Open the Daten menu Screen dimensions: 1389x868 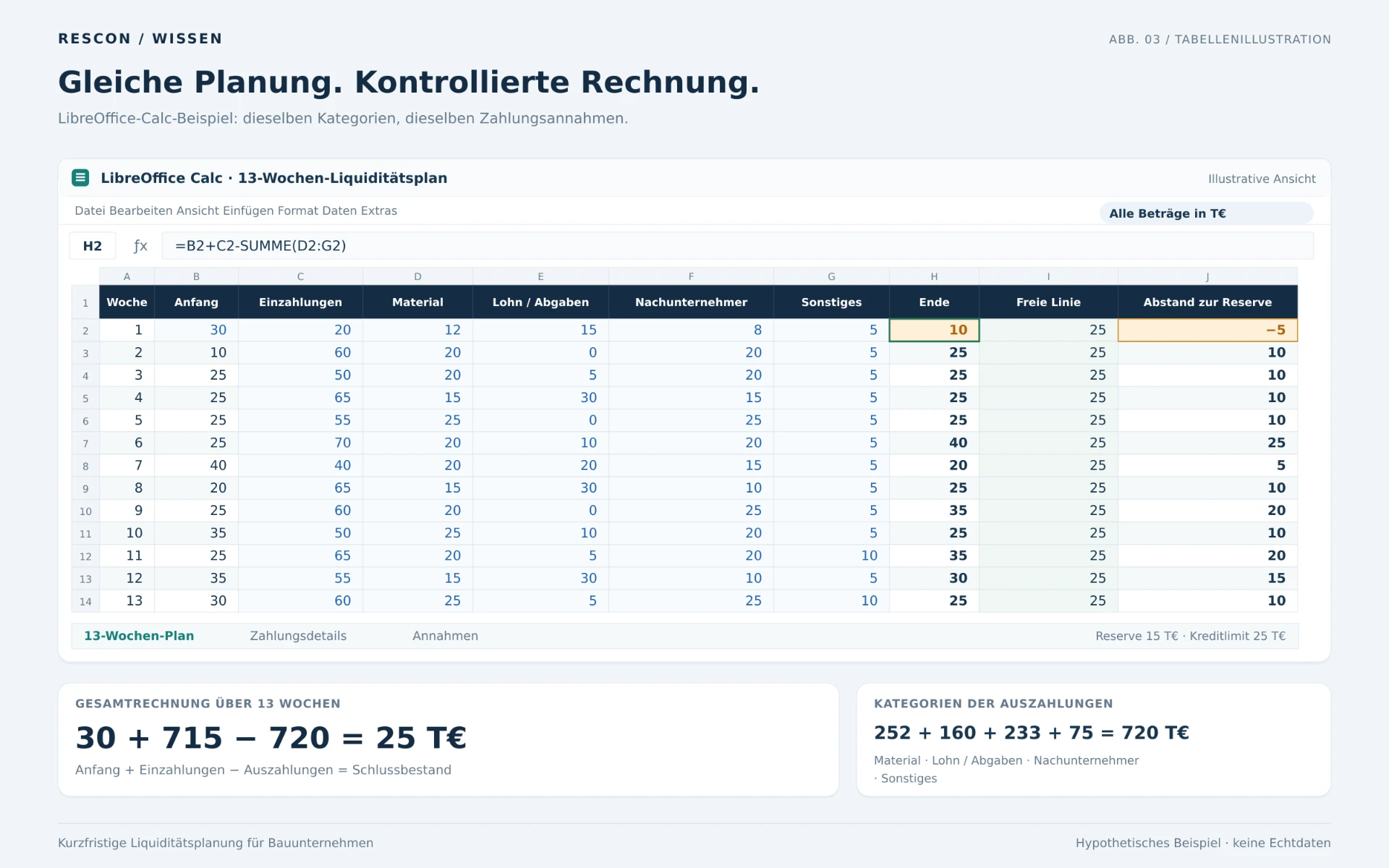tap(339, 211)
